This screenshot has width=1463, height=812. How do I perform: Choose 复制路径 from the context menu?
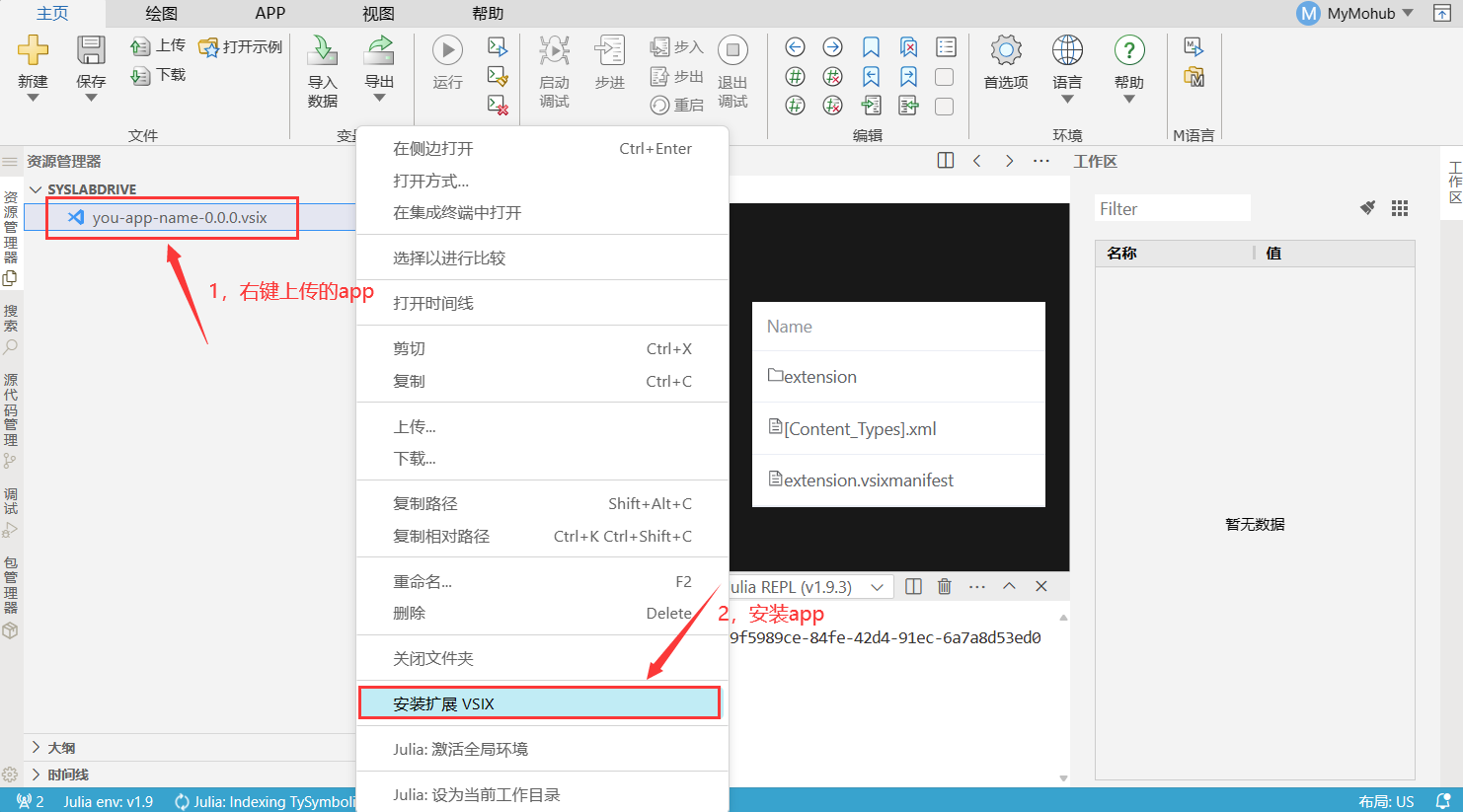click(542, 504)
